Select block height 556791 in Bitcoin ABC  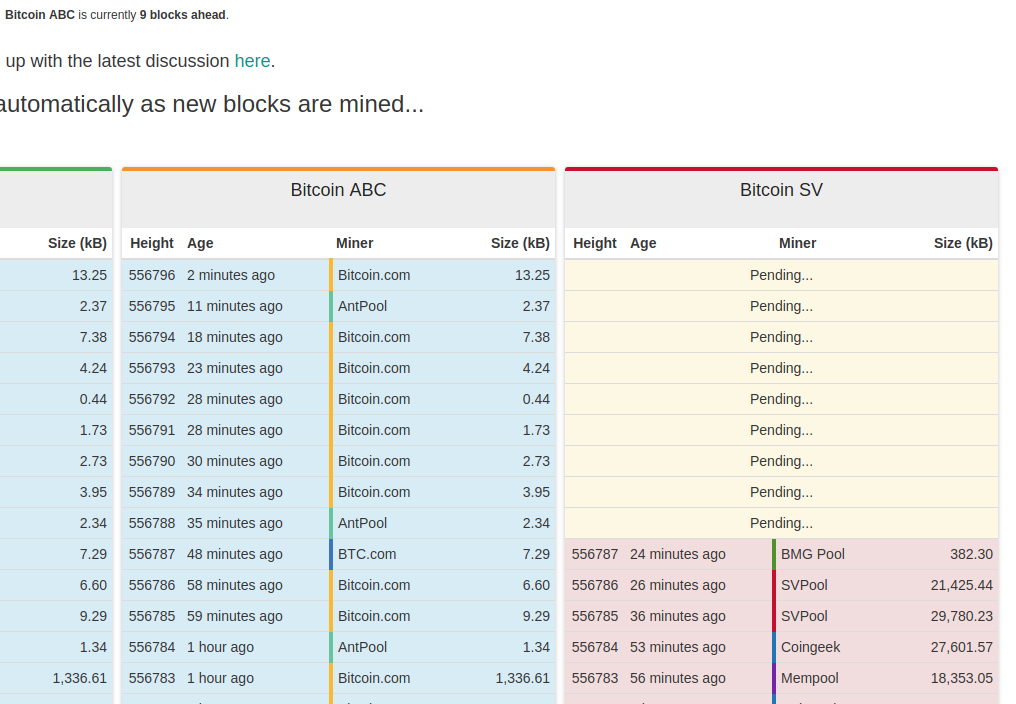pyautogui.click(x=152, y=430)
